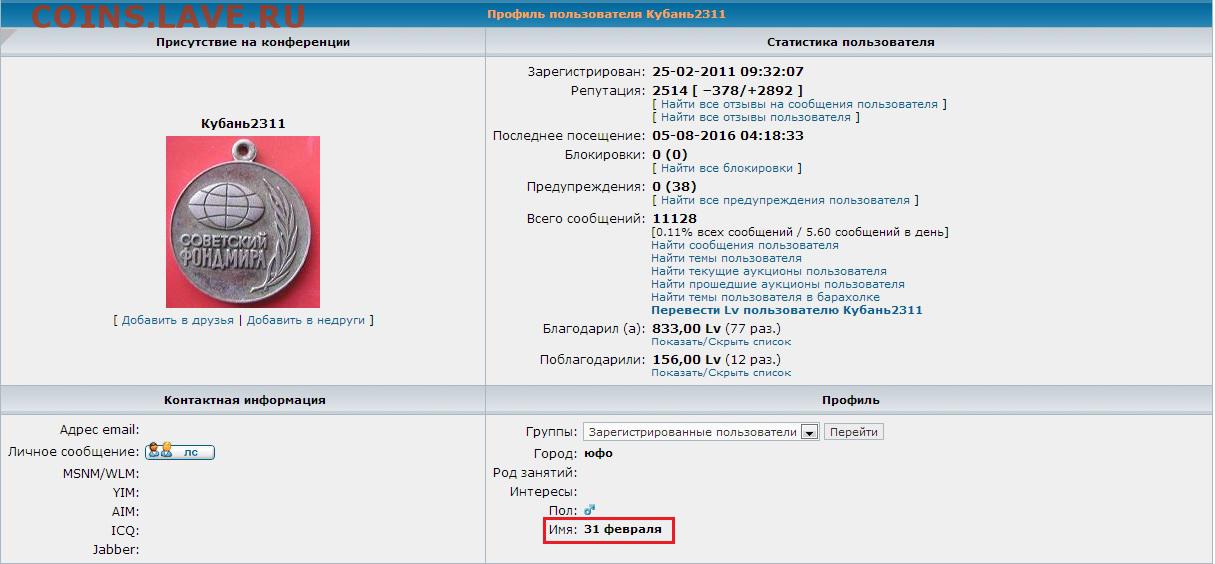Click last visit date 05-08-2016 04:18:33

coord(728,135)
